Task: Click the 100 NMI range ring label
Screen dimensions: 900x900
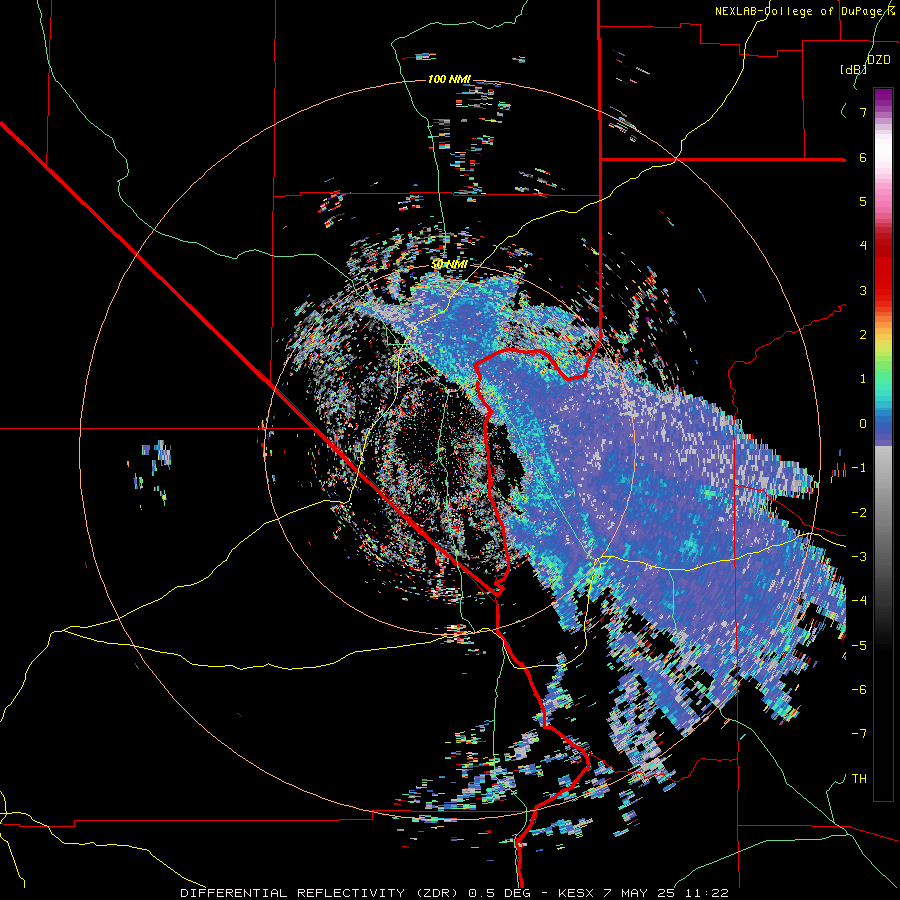Action: point(449,79)
